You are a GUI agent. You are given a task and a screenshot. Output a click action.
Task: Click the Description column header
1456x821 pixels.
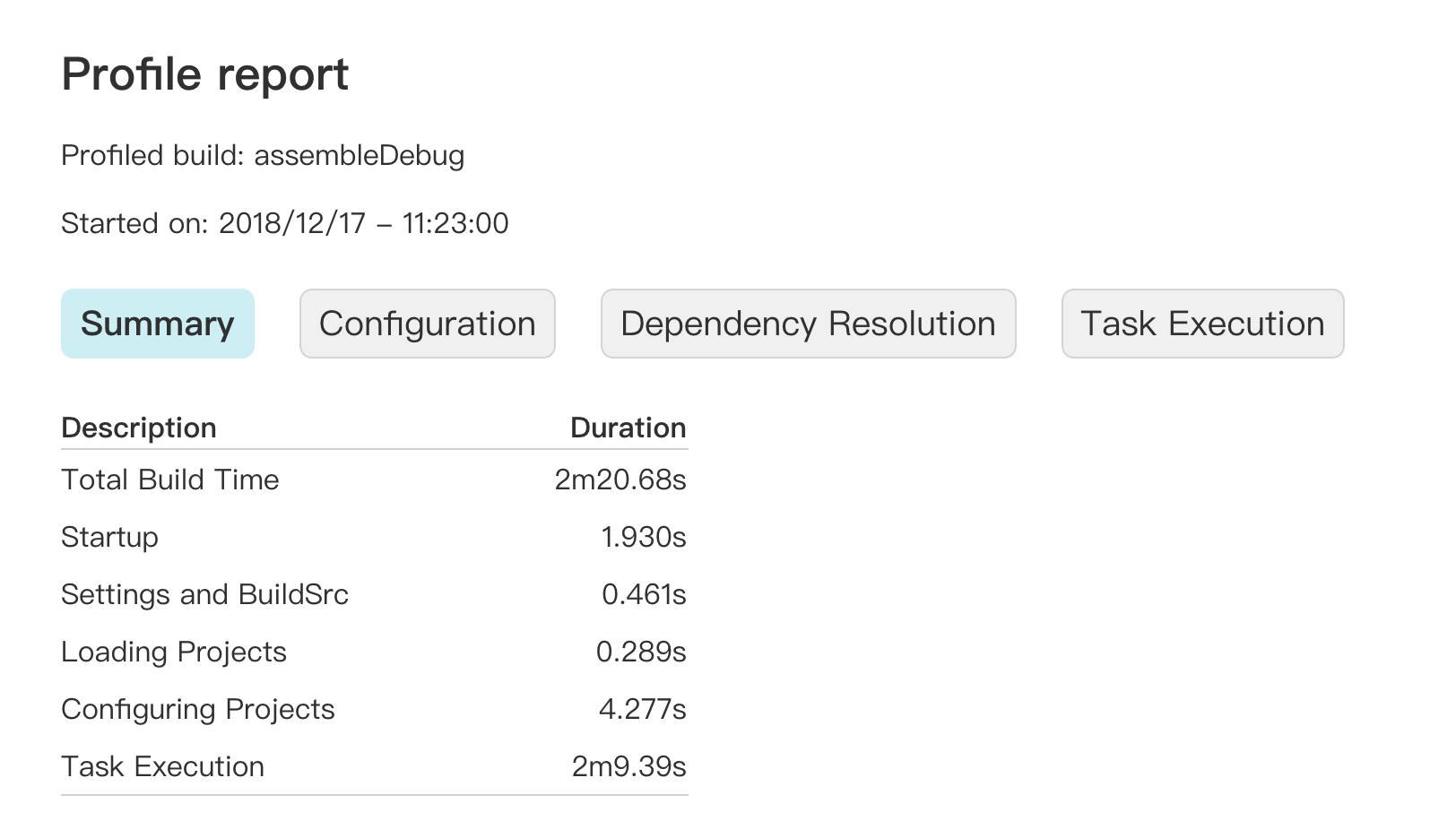pos(139,428)
